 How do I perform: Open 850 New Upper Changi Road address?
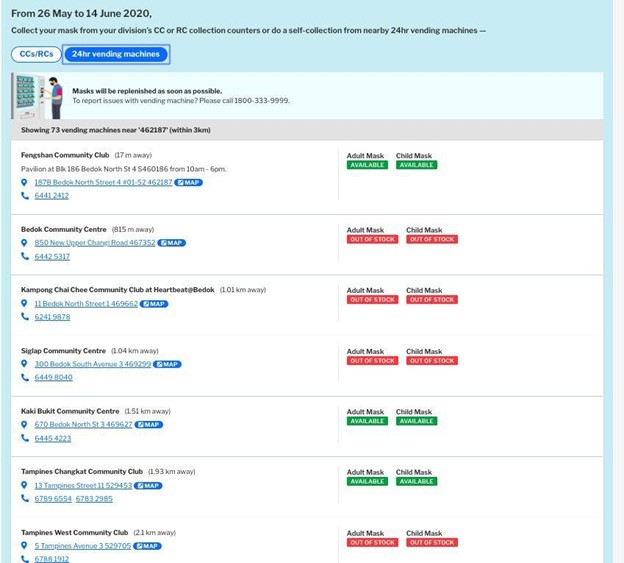[95, 243]
